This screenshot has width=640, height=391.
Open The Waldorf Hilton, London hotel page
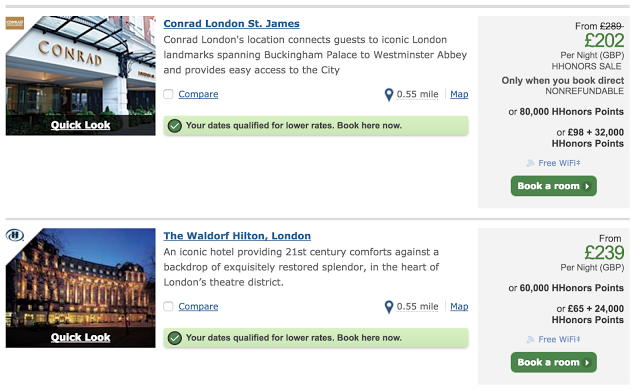pos(237,236)
